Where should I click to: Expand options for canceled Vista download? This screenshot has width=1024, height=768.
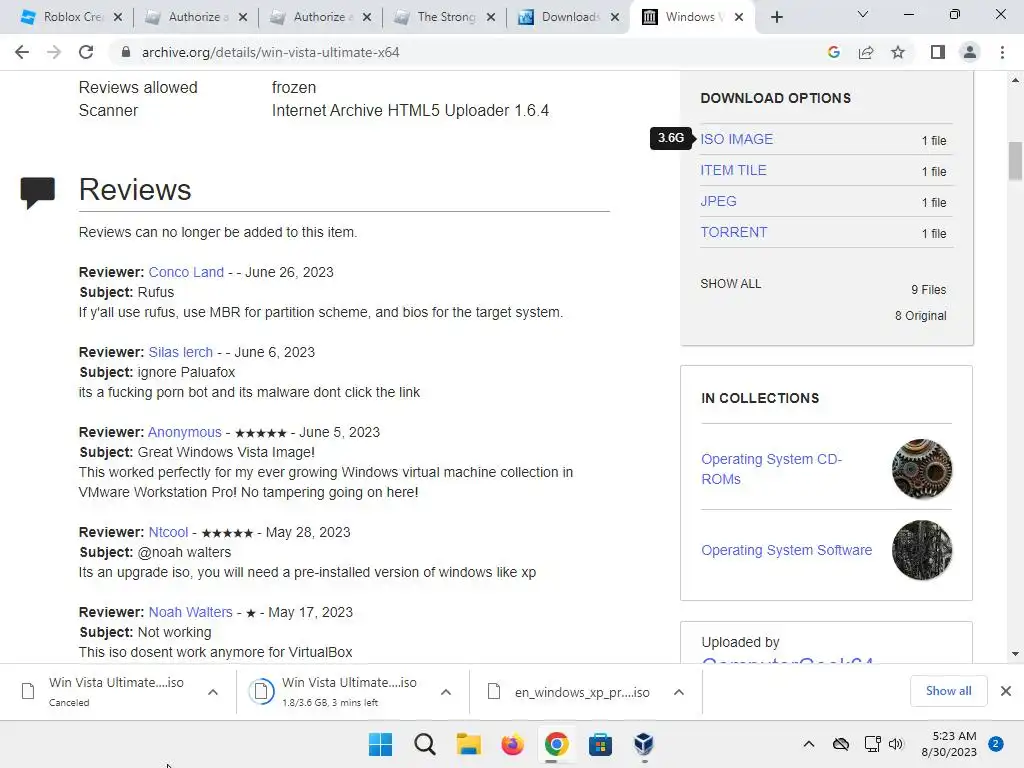(213, 692)
